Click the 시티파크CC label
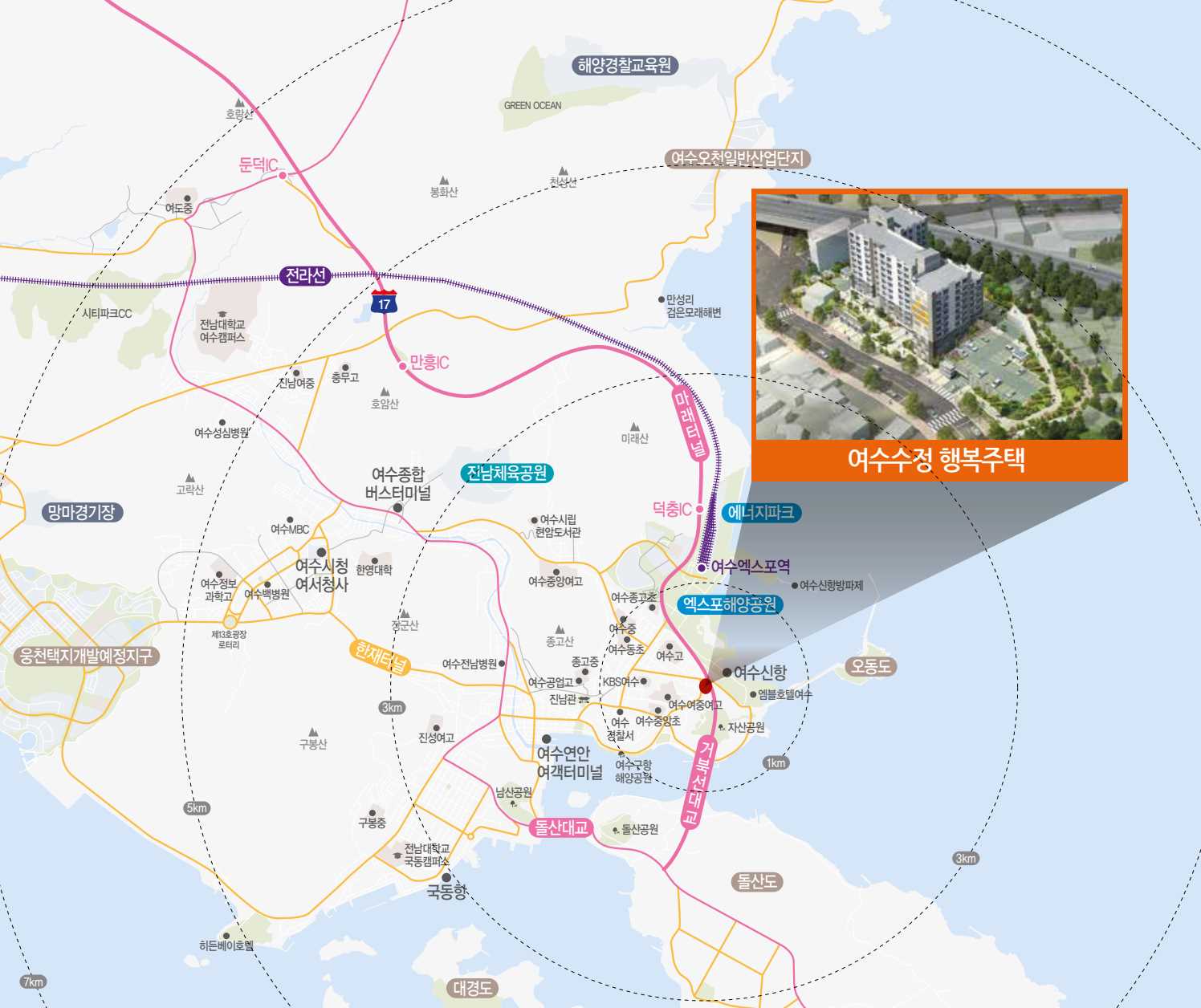1201x1008 pixels. [106, 314]
